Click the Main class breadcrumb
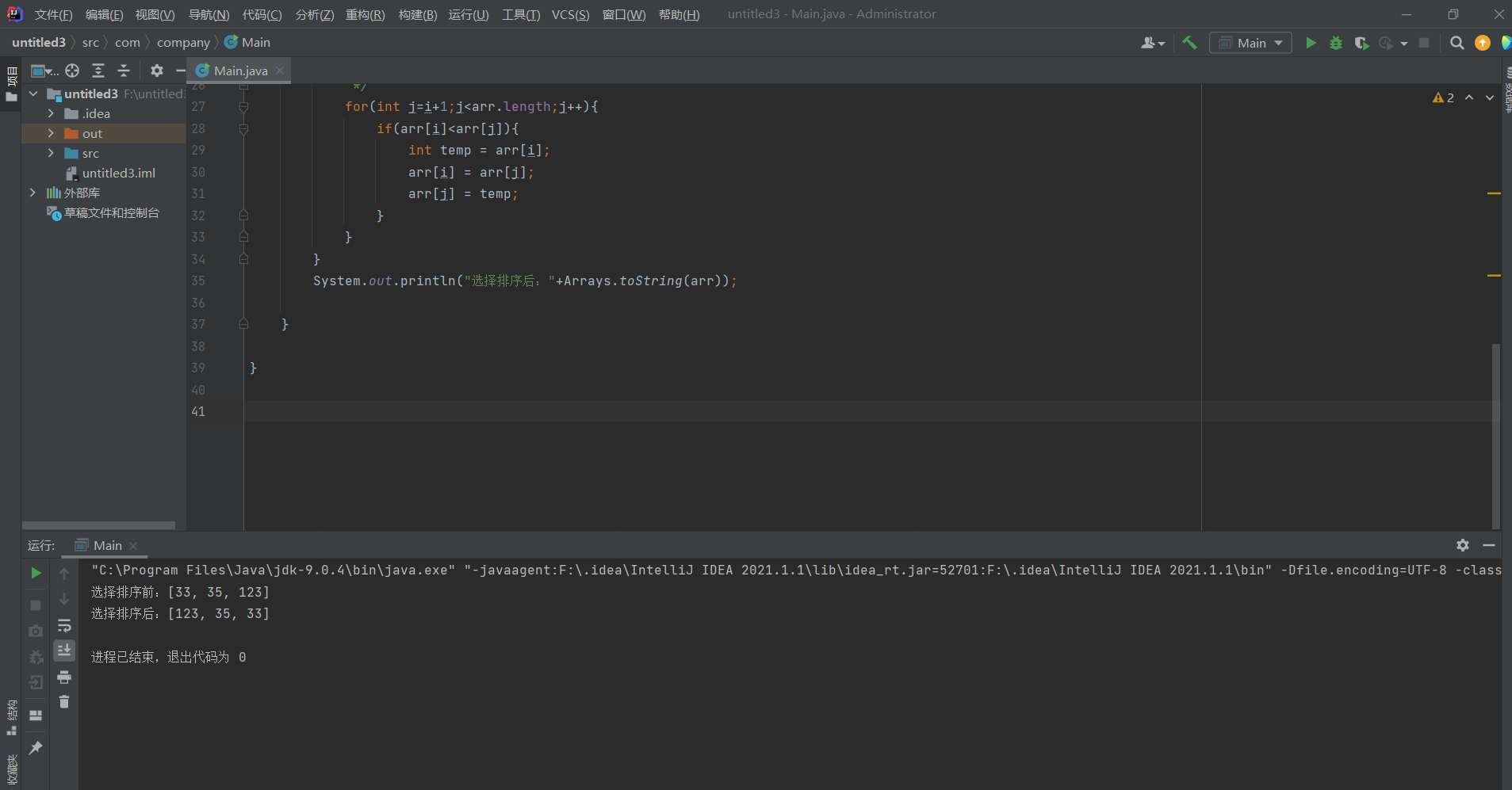 (x=247, y=42)
